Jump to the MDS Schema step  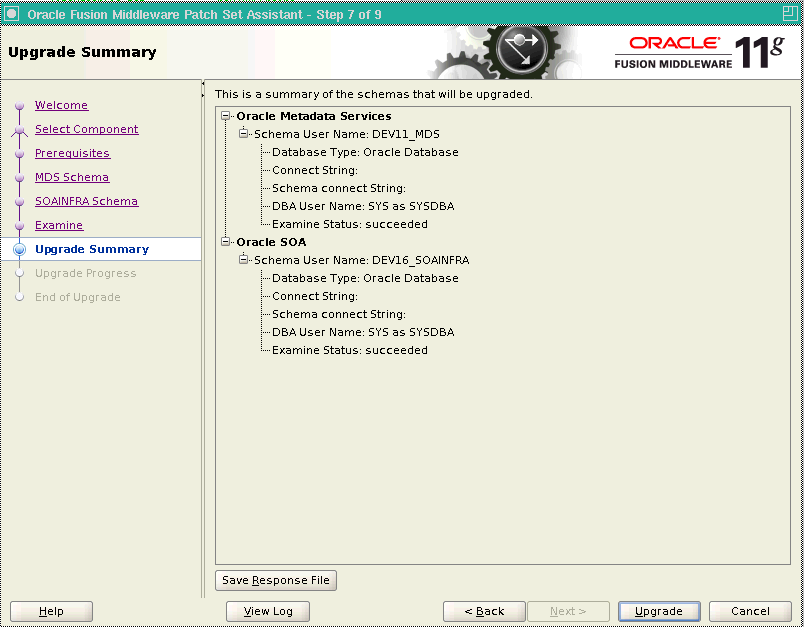pyautogui.click(x=72, y=177)
